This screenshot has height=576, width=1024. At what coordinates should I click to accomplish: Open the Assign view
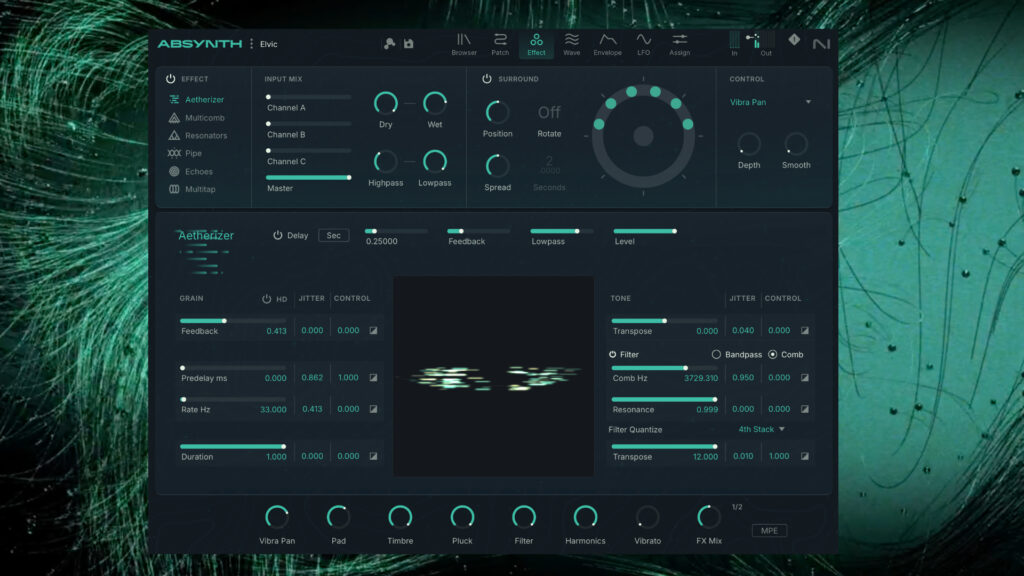tap(679, 43)
